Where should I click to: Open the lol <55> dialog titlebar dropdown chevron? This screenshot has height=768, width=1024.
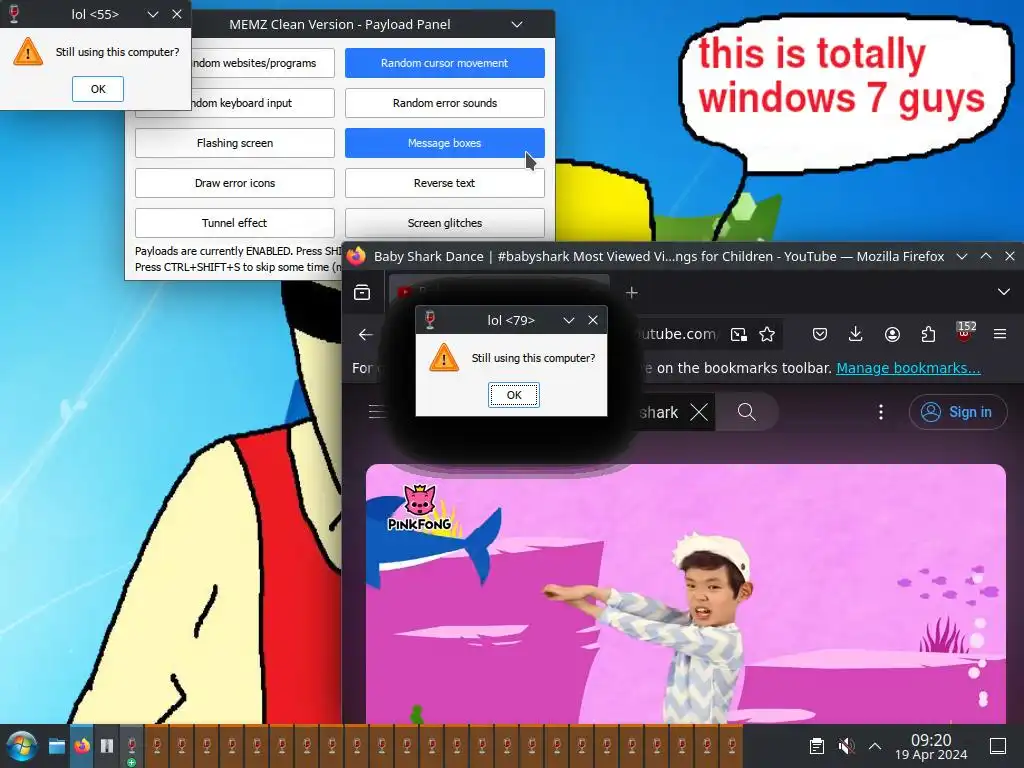point(153,14)
